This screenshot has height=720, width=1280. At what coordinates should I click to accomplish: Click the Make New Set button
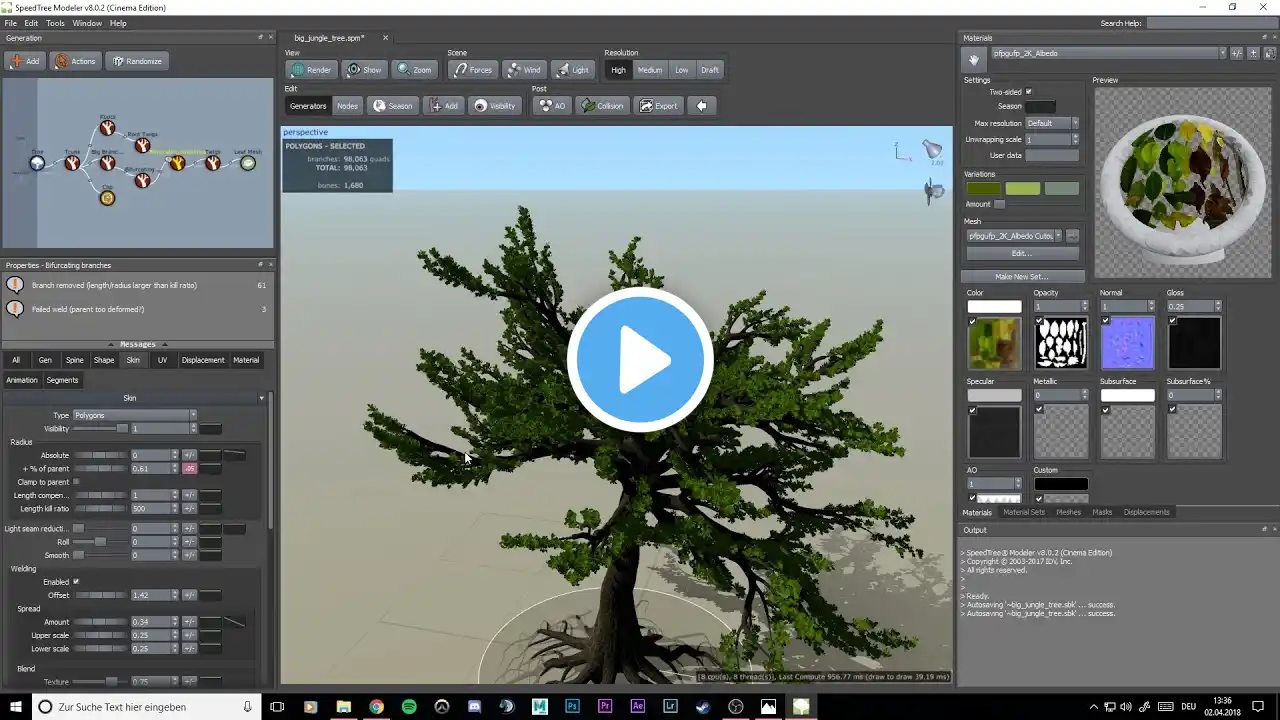1022,276
